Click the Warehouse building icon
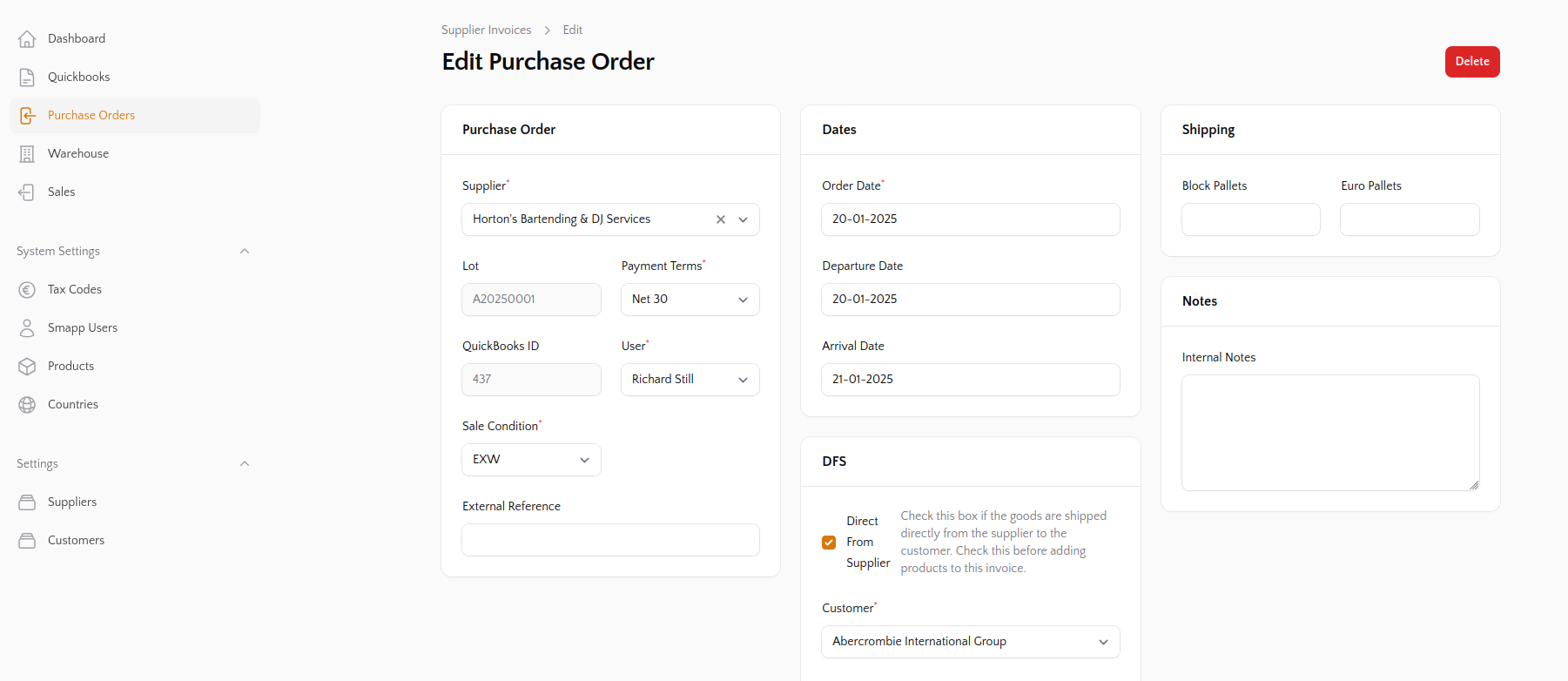Viewport: 1568px width, 681px height. tap(27, 154)
